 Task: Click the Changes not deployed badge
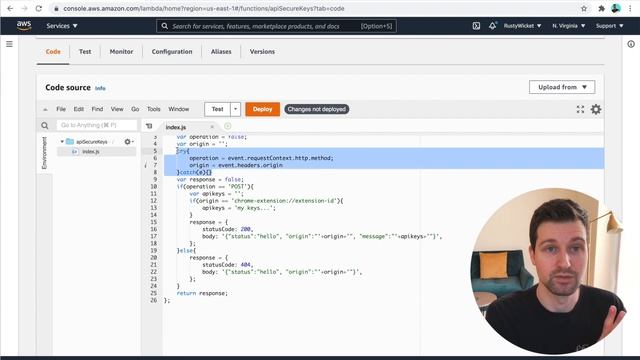[317, 109]
